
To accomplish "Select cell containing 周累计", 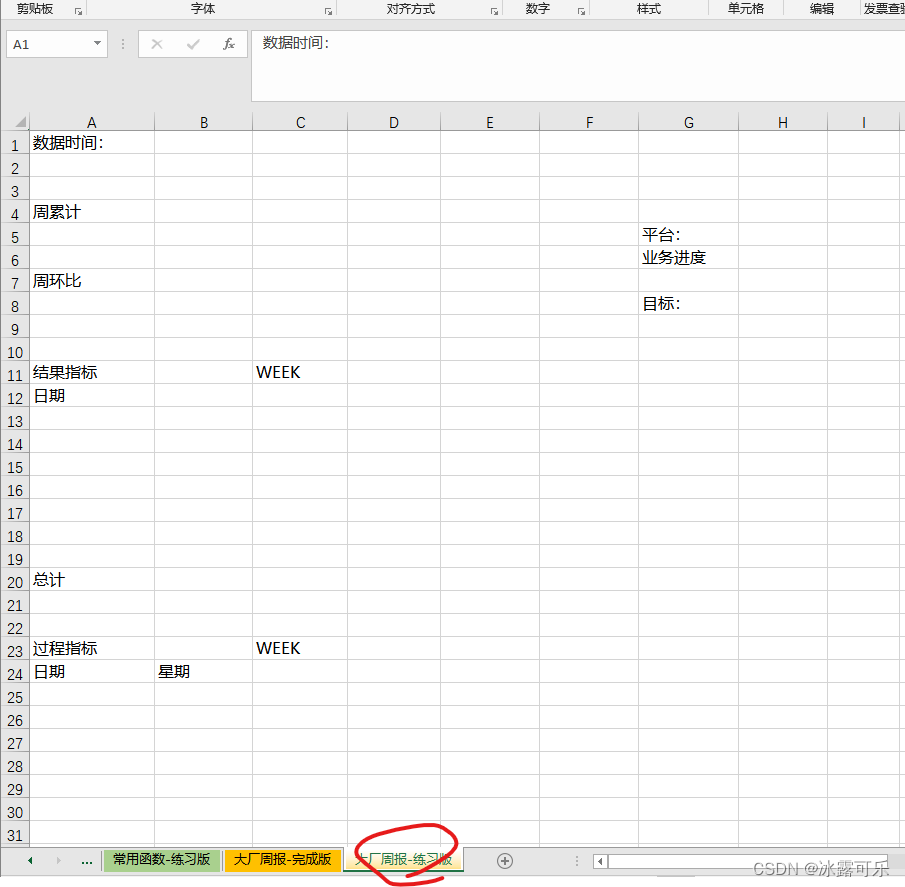I will [92, 212].
